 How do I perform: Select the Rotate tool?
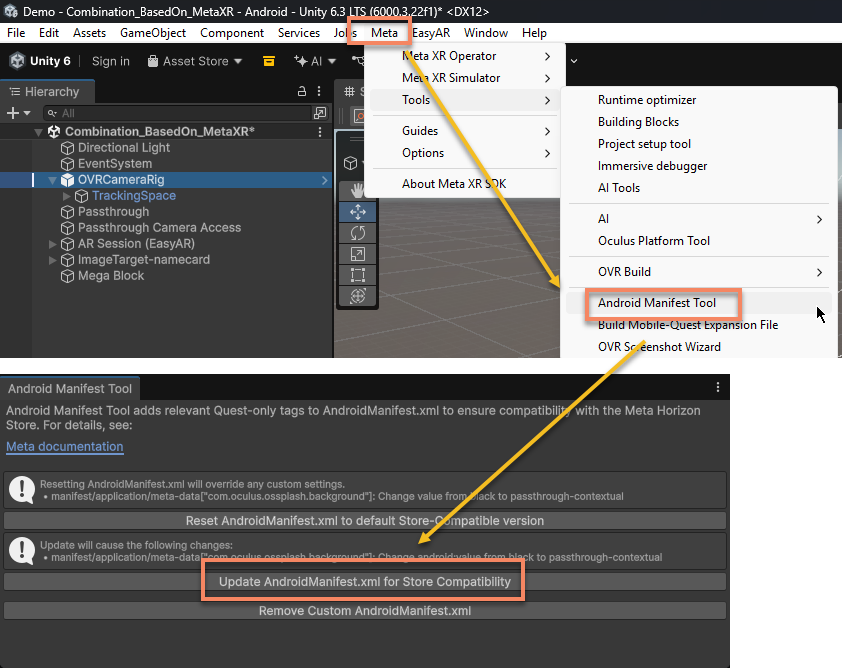(357, 233)
